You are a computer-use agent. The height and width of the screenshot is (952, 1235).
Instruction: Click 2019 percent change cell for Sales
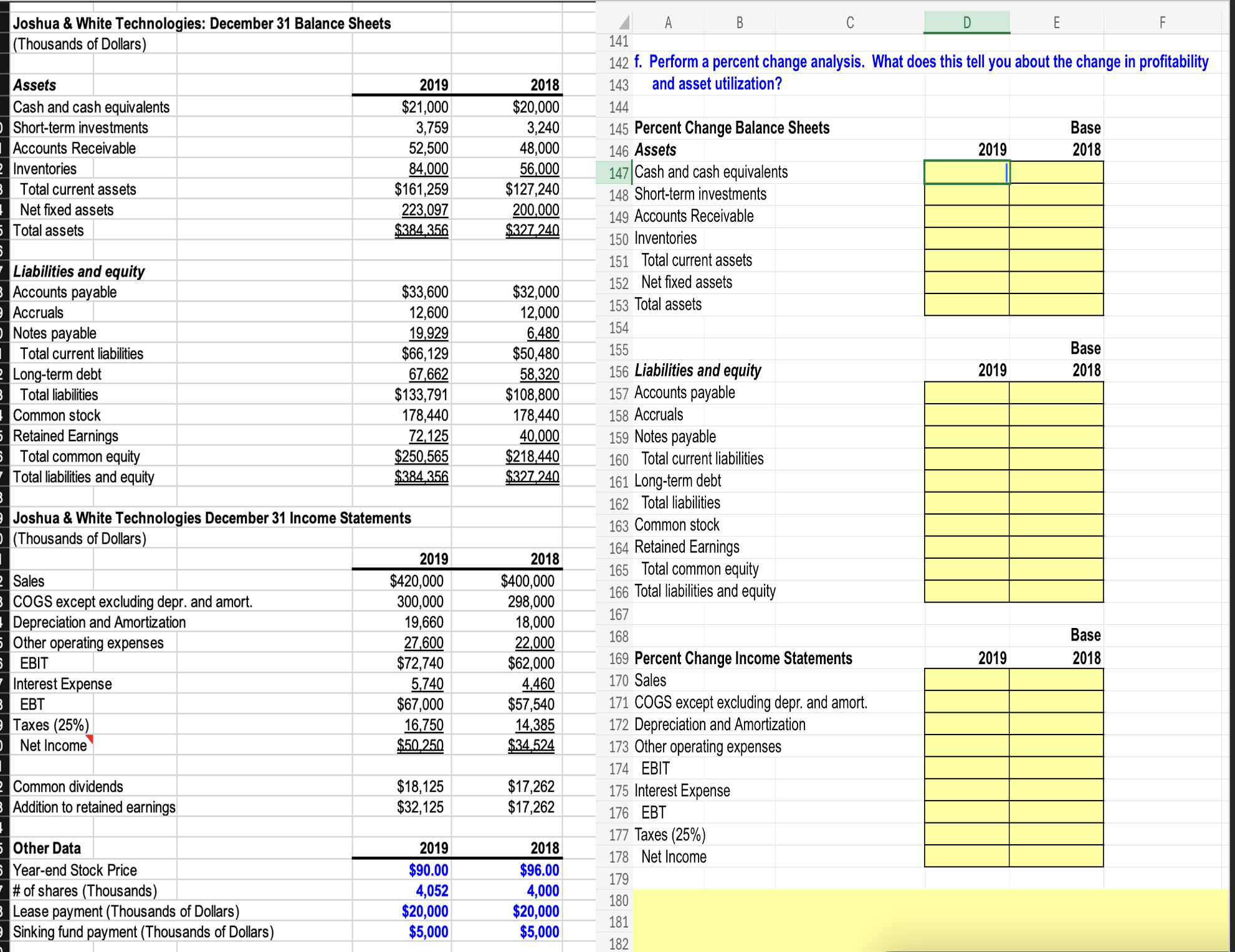point(966,680)
